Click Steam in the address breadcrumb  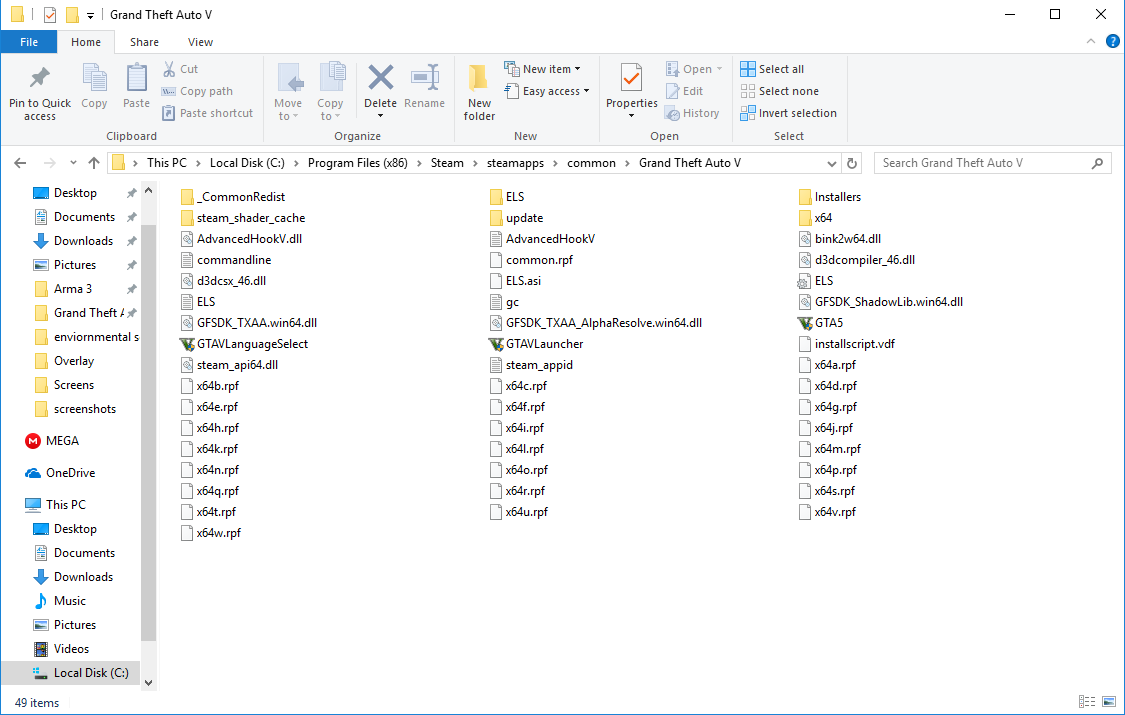447,163
